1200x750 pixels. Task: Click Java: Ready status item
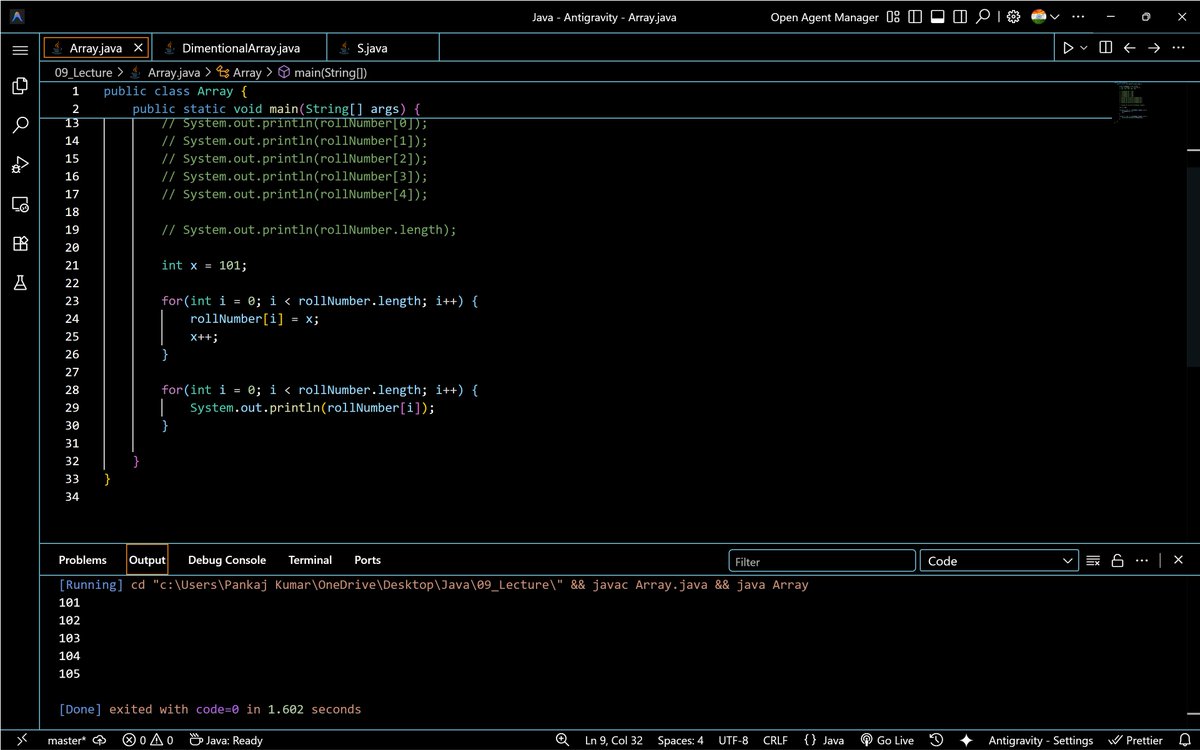click(x=225, y=740)
